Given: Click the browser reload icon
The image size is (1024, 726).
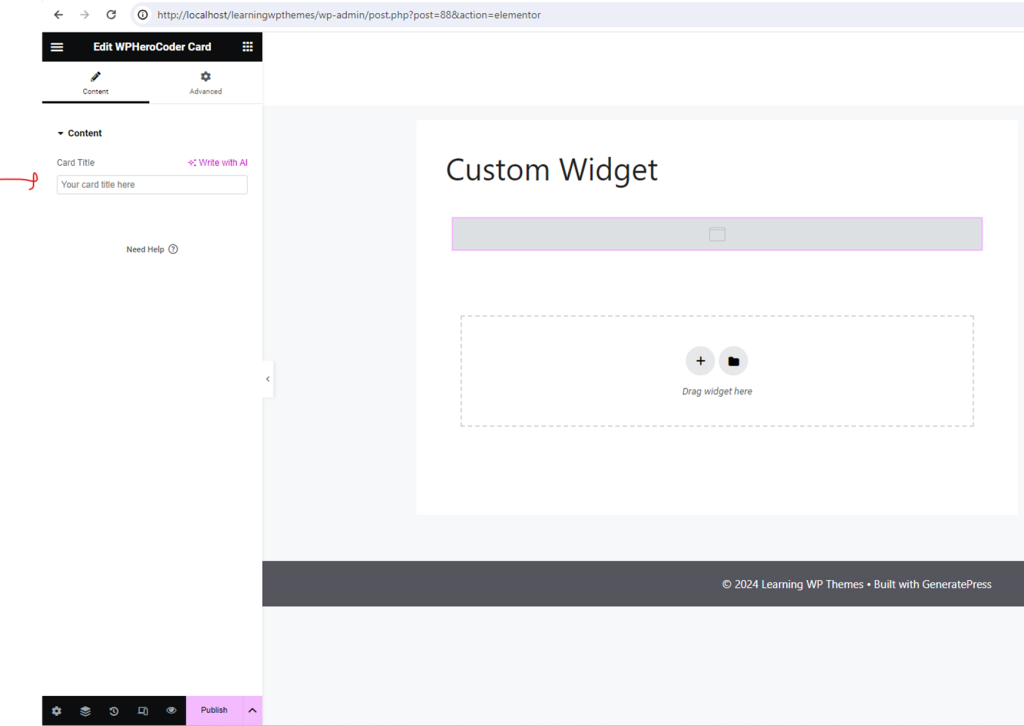Looking at the screenshot, I should pyautogui.click(x=110, y=14).
